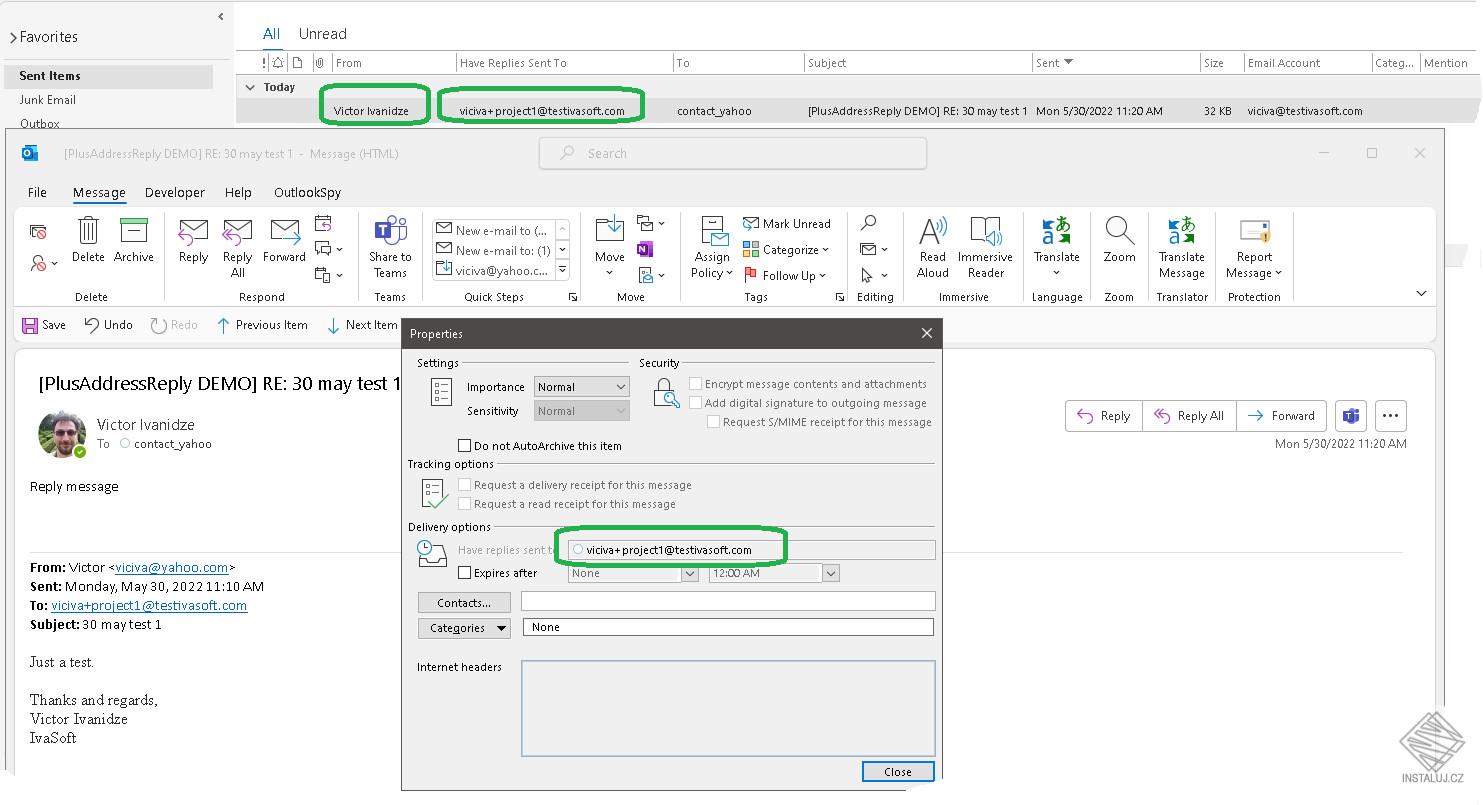Toggle Do not AutoArchive this item
The image size is (1483, 805).
(x=464, y=446)
